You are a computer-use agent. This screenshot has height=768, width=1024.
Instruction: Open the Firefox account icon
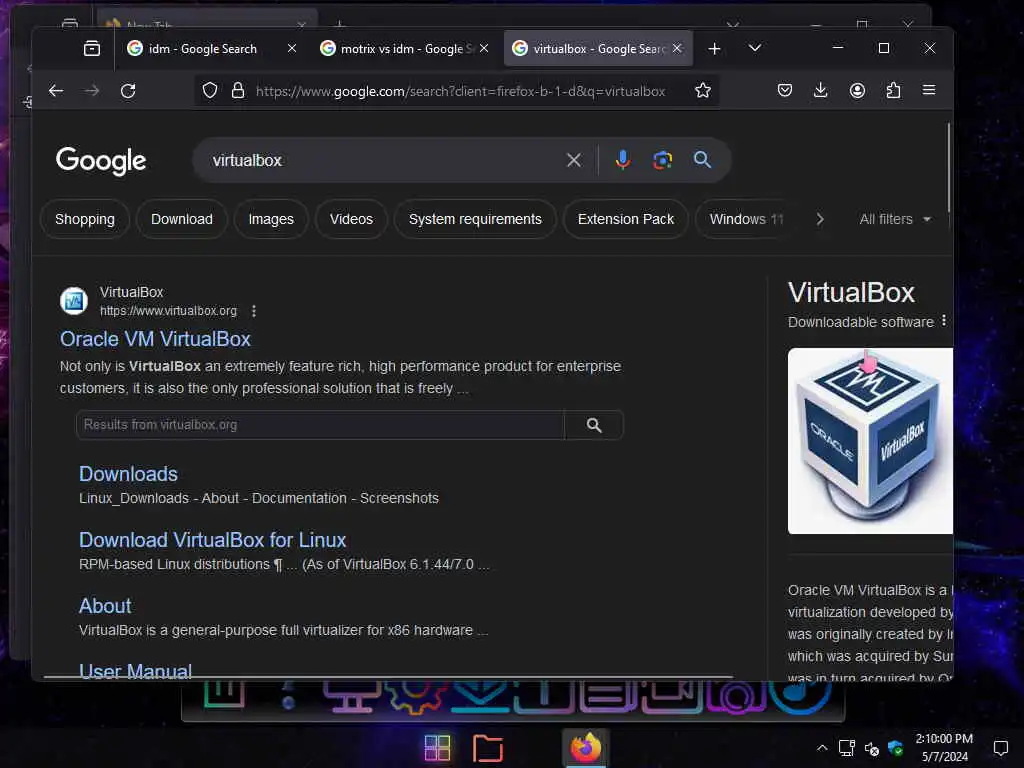857,90
